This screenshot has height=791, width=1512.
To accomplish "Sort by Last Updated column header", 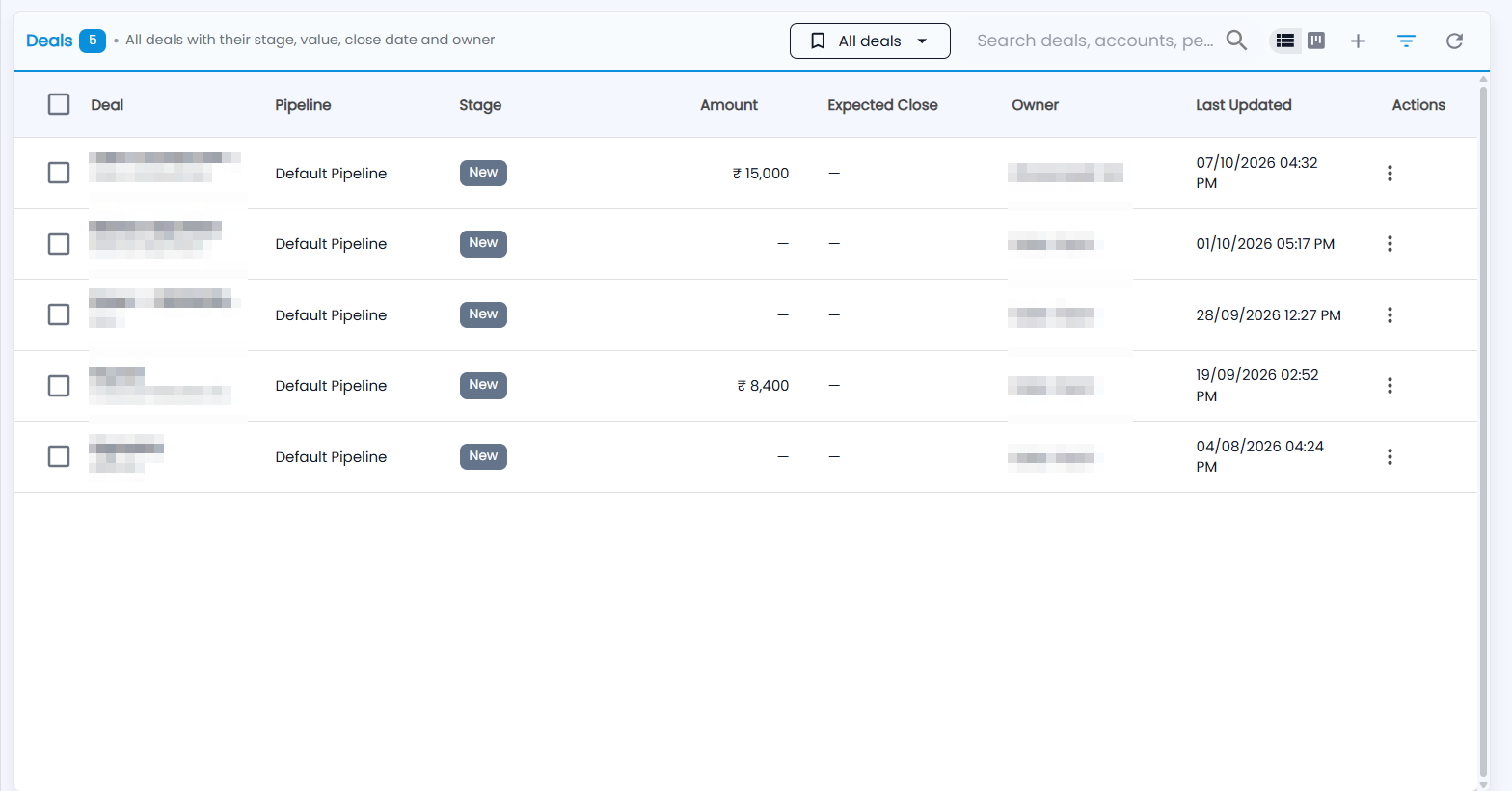I will pyautogui.click(x=1244, y=105).
